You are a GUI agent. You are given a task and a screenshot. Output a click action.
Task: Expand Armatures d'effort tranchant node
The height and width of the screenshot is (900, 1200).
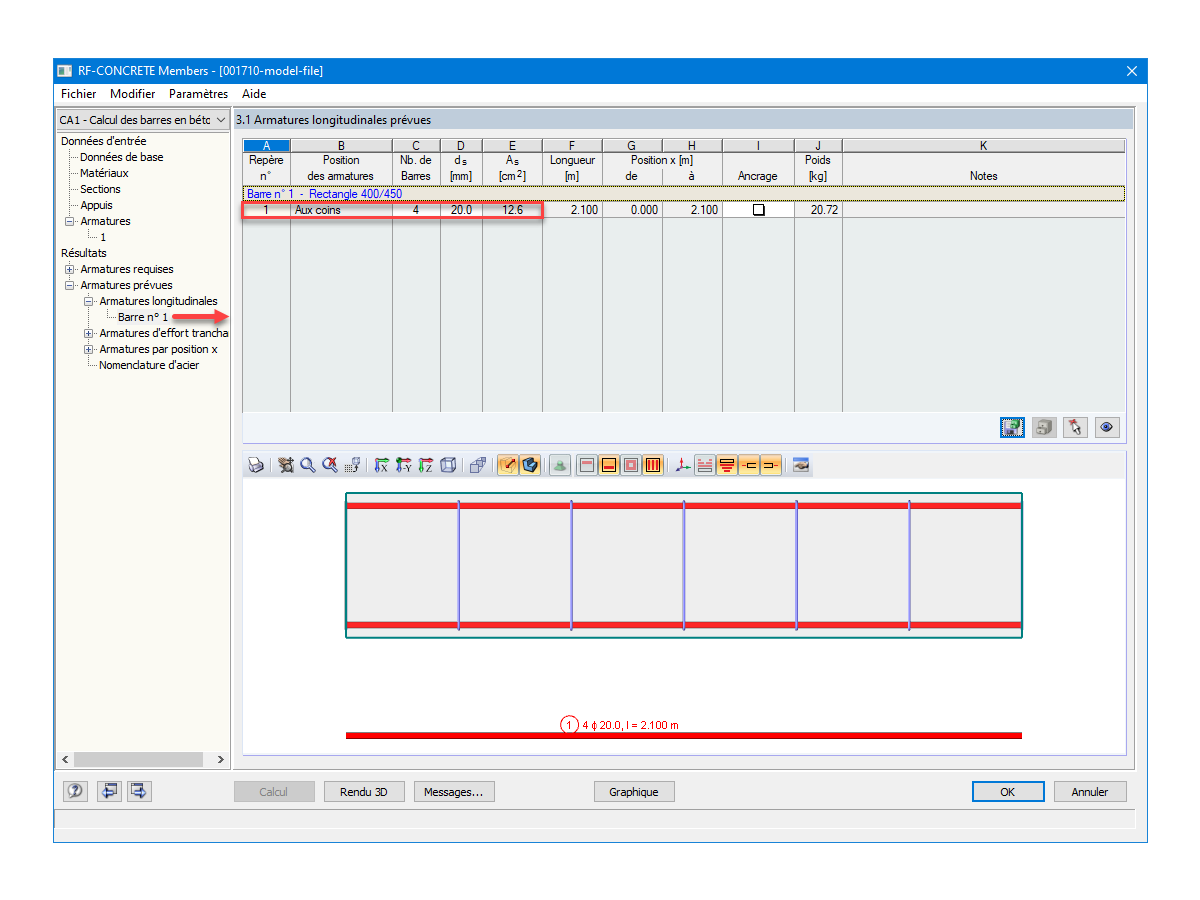[x=89, y=333]
